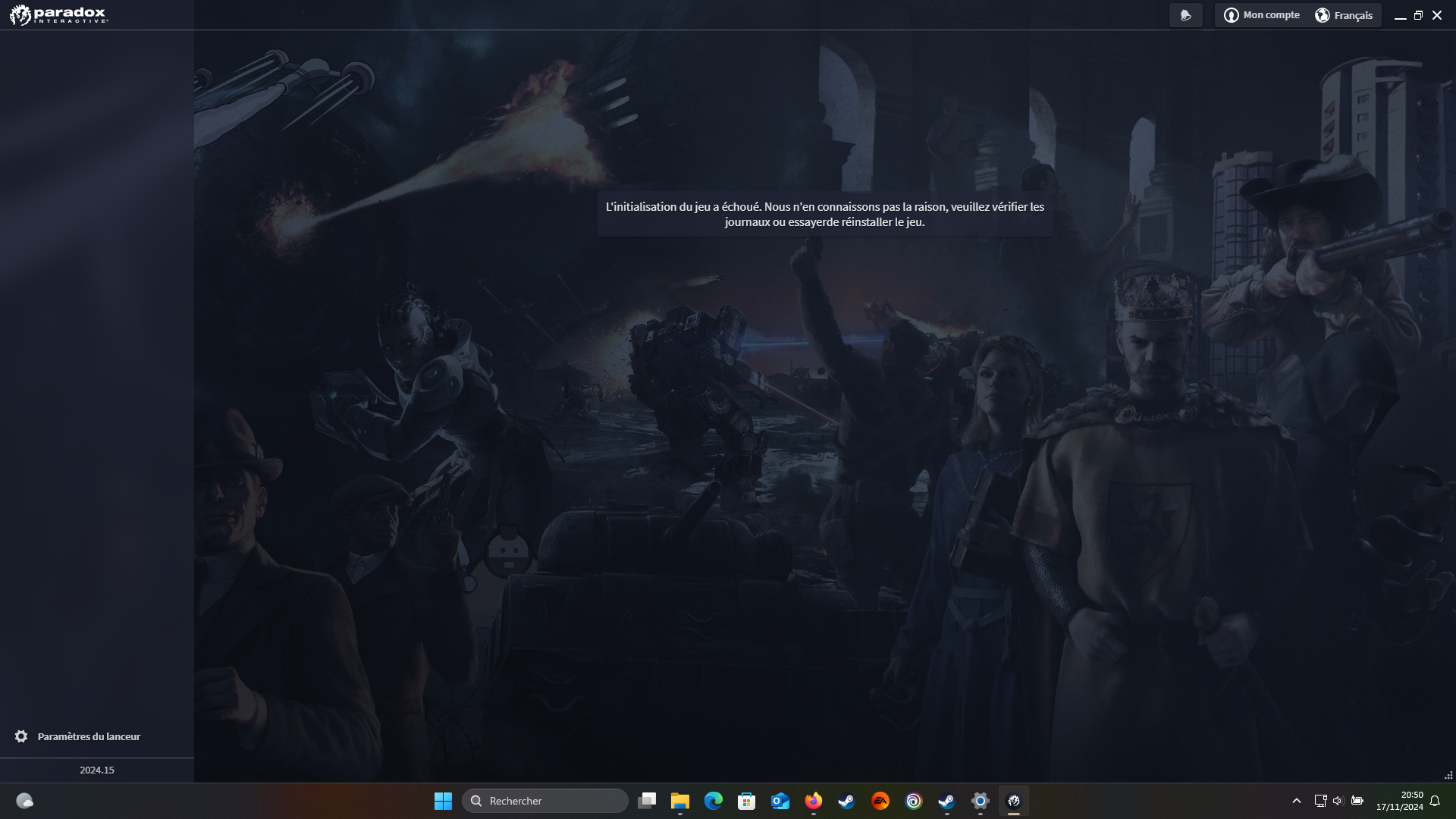Open File Explorer from the taskbar
1456x819 pixels.
pyautogui.click(x=680, y=801)
